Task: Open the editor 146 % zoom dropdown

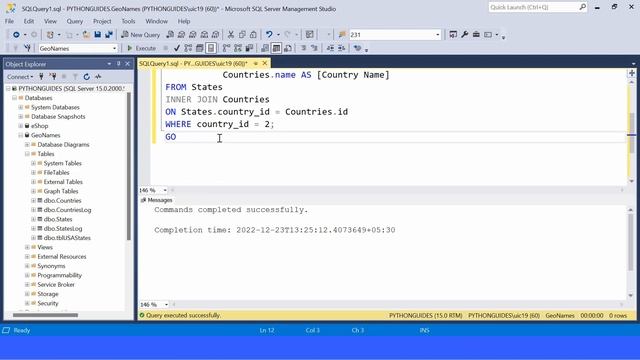Action: [x=165, y=190]
